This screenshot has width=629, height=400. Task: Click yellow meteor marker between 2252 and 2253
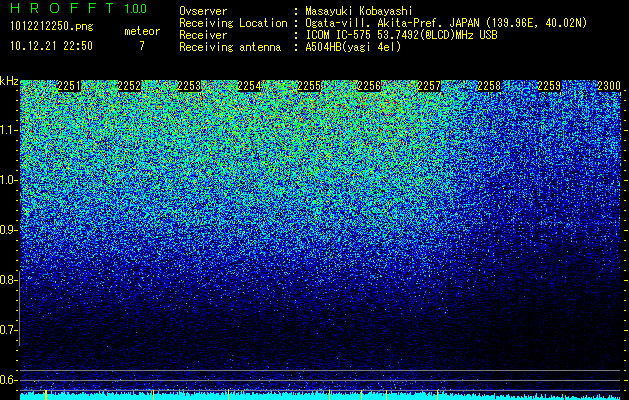[153, 395]
